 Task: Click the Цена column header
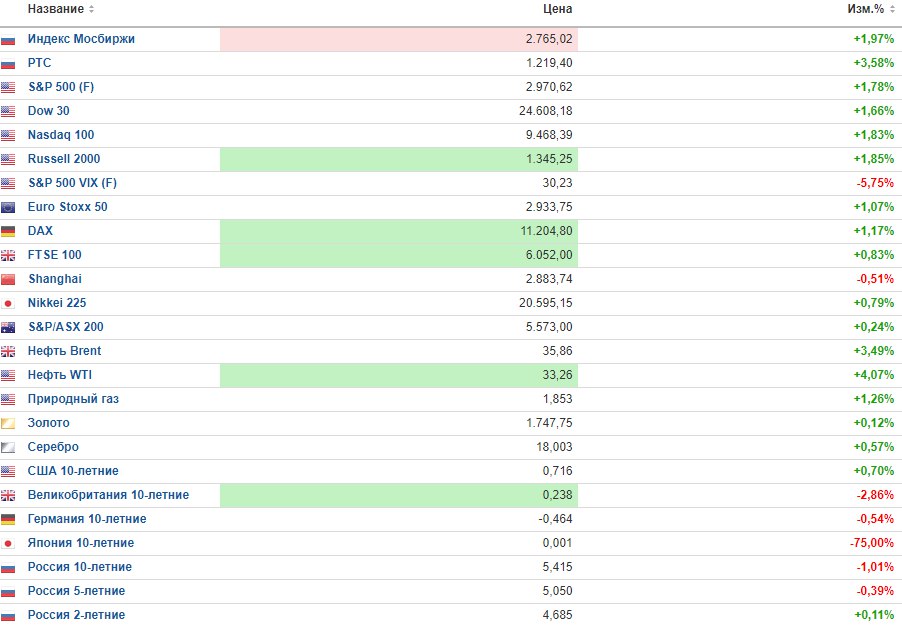click(557, 9)
